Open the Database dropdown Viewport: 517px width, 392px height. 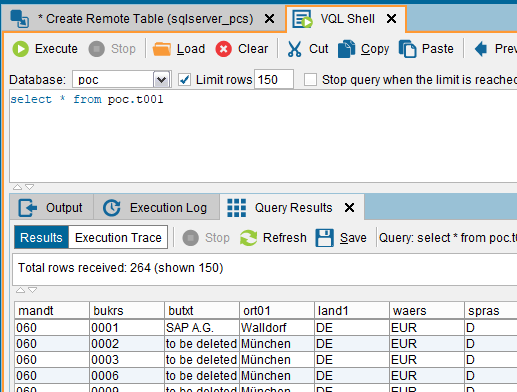162,80
